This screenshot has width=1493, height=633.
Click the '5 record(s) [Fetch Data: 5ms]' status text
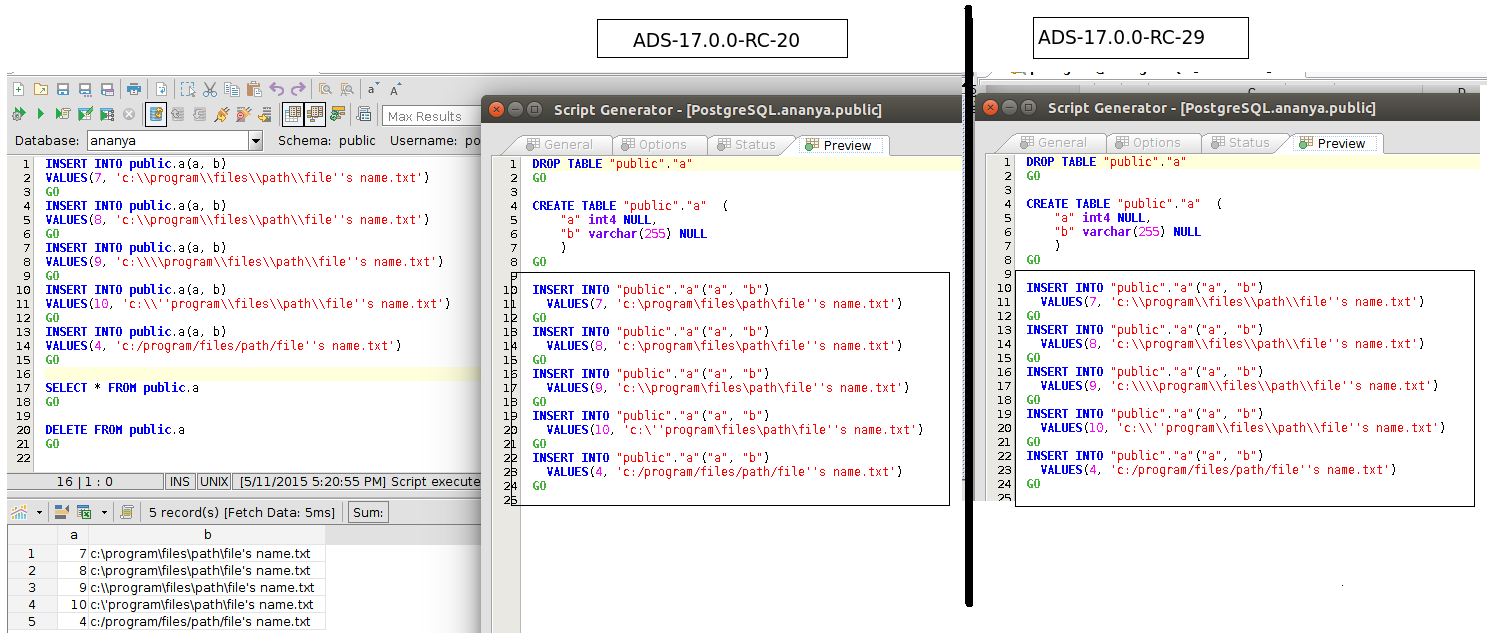coord(241,512)
